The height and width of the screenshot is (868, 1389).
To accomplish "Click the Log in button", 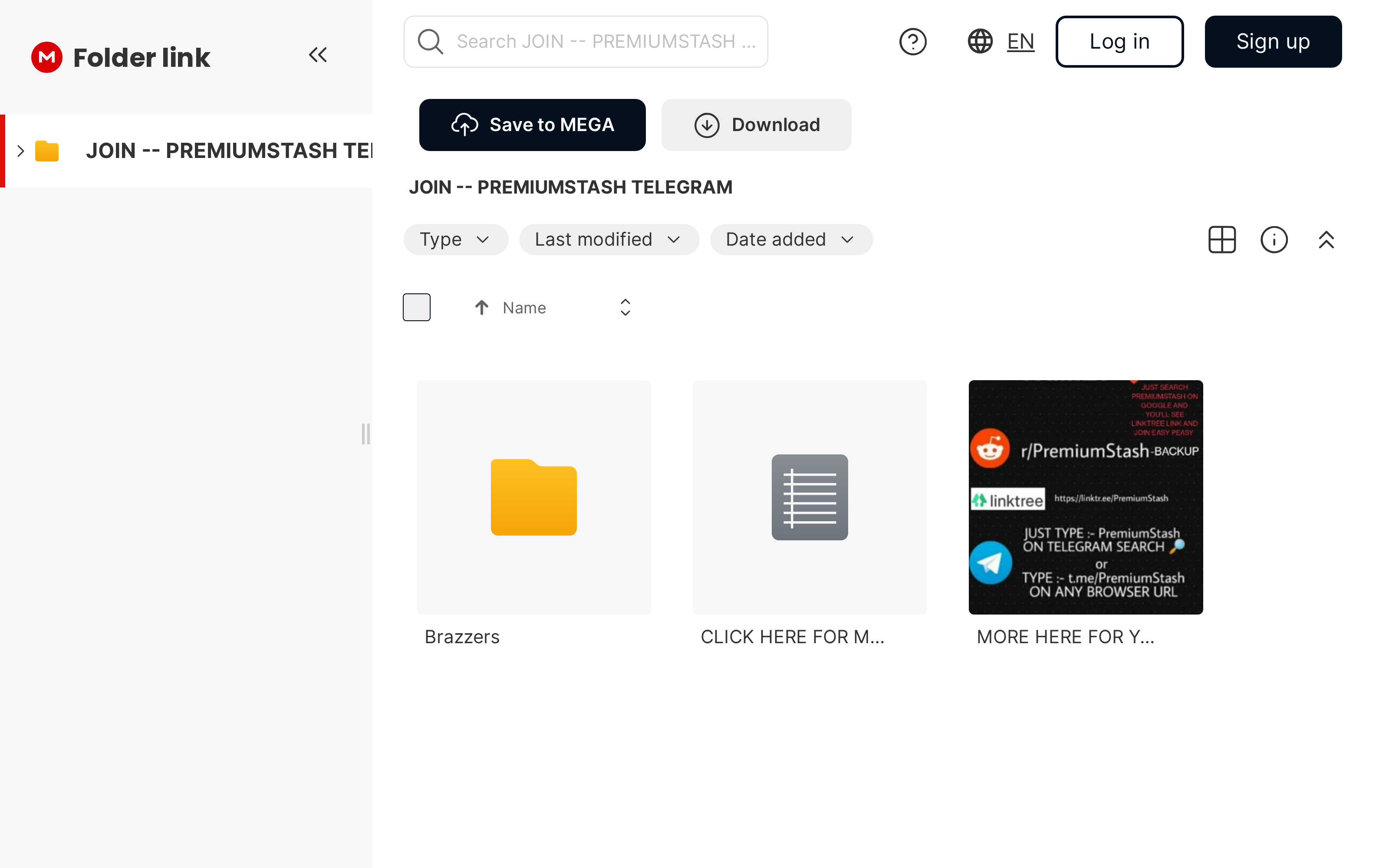I will tap(1119, 41).
